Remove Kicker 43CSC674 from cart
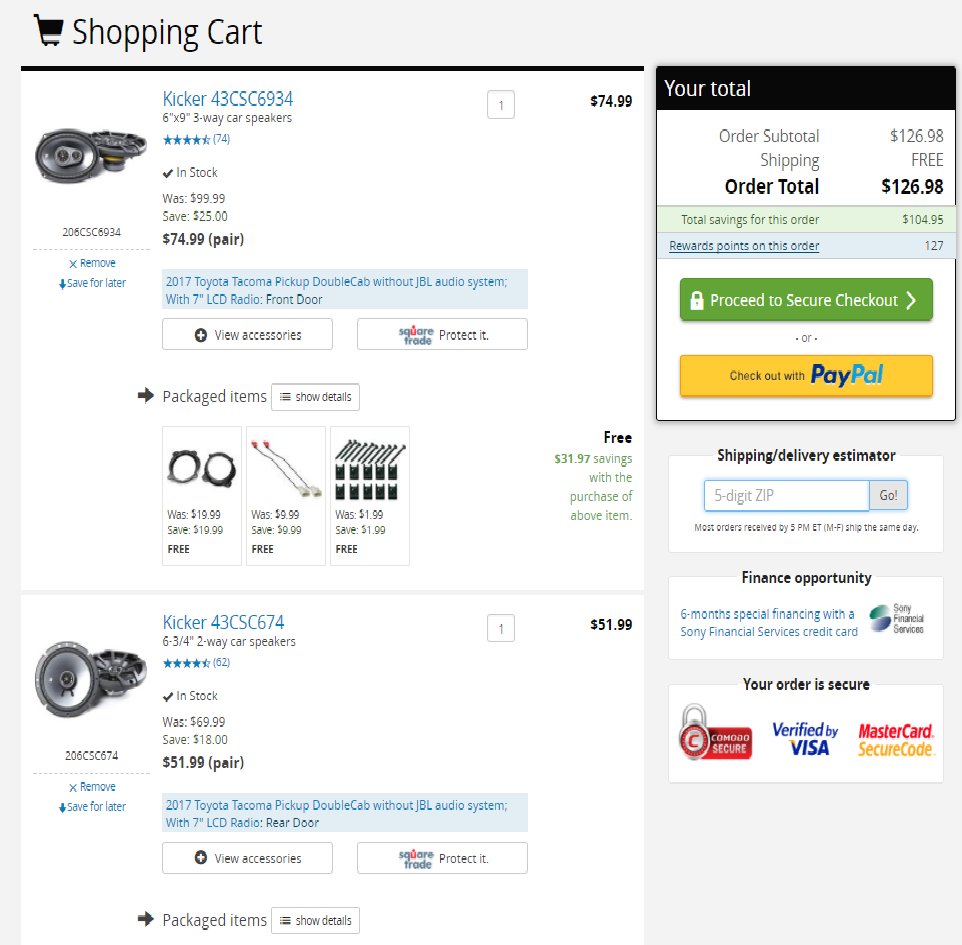 [92, 787]
